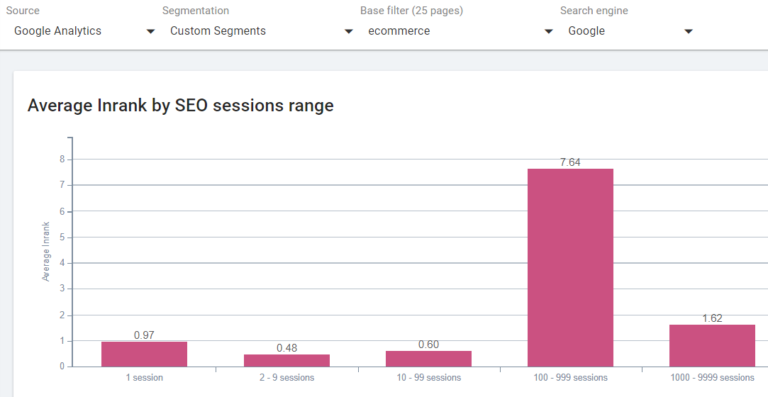Click the 0.60 value label
The height and width of the screenshot is (397, 768).
tap(429, 345)
